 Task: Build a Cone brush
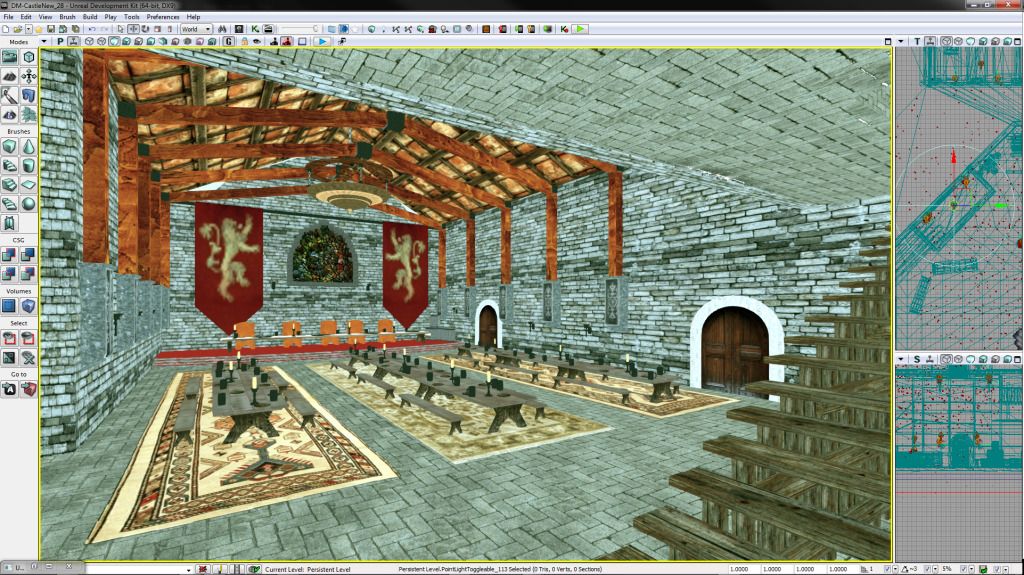29,146
